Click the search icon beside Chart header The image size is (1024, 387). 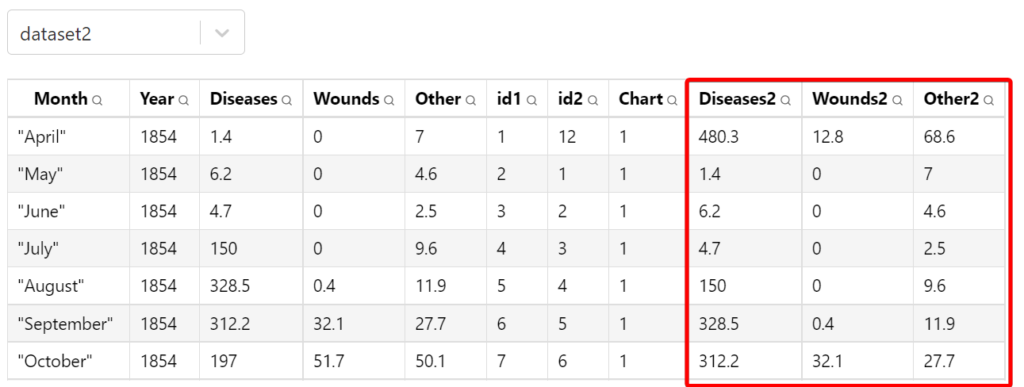coord(667,100)
